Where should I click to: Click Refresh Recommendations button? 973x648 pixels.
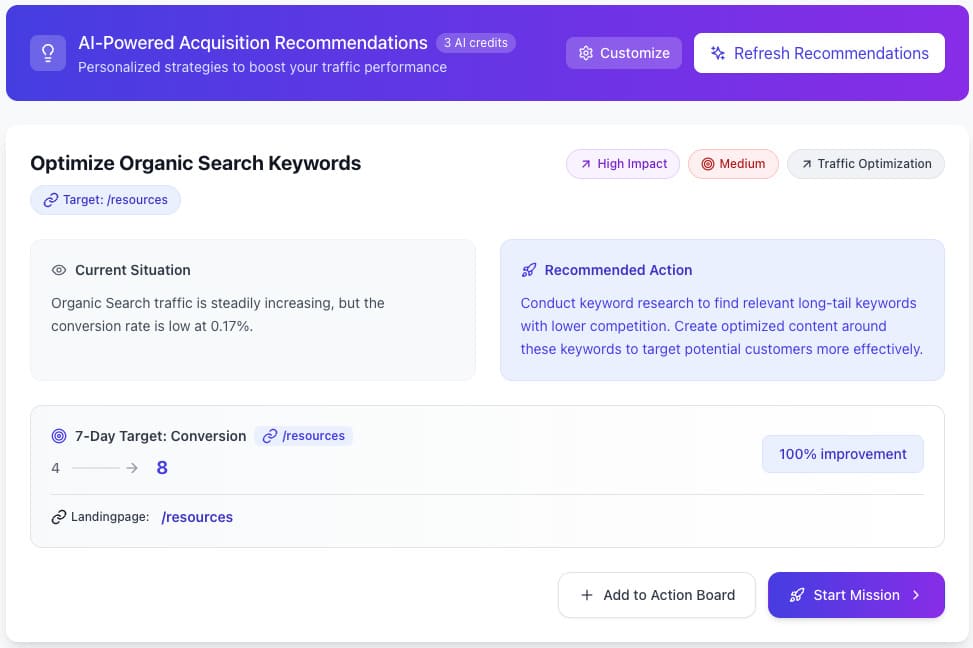(x=819, y=53)
